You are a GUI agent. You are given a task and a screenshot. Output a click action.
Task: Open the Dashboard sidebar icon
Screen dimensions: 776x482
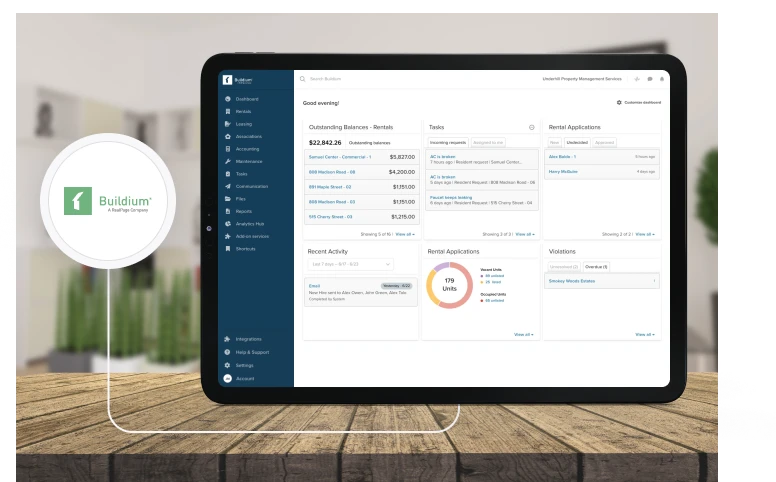(x=228, y=99)
